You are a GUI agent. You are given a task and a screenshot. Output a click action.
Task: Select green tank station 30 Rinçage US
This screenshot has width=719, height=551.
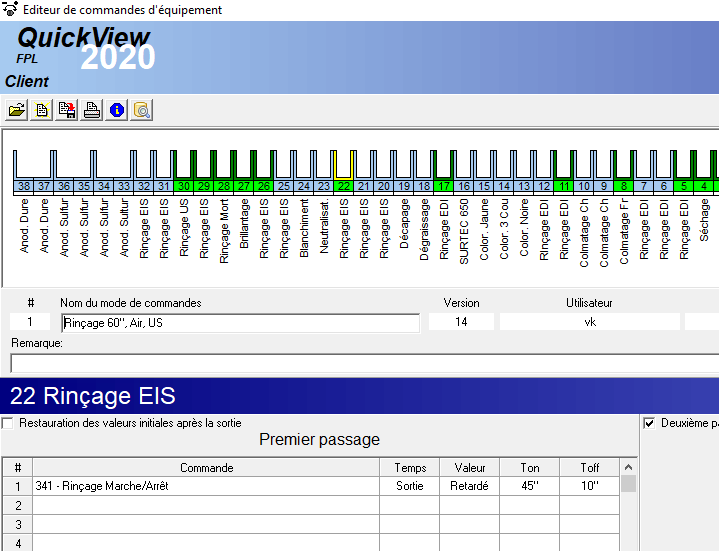tap(184, 186)
